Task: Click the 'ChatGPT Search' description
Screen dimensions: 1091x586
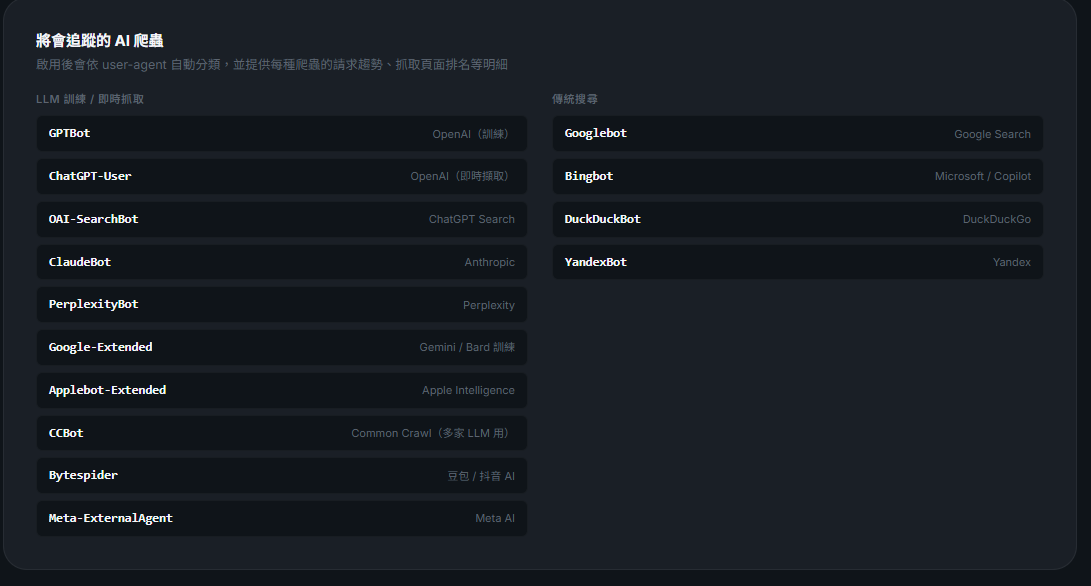Action: 472,219
